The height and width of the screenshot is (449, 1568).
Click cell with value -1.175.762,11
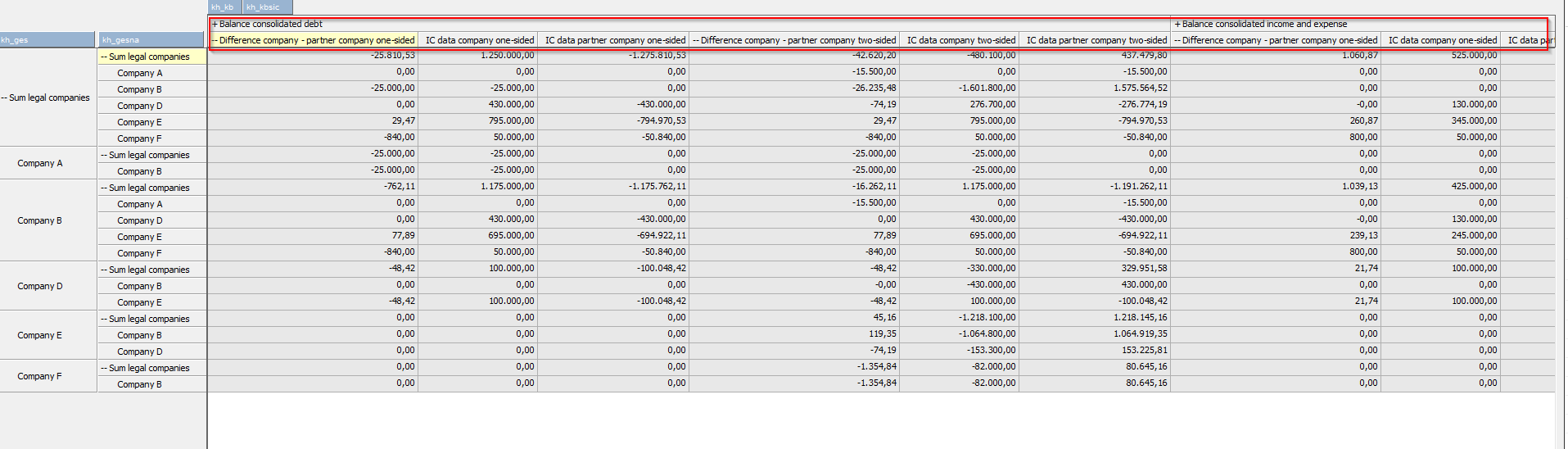pos(613,187)
